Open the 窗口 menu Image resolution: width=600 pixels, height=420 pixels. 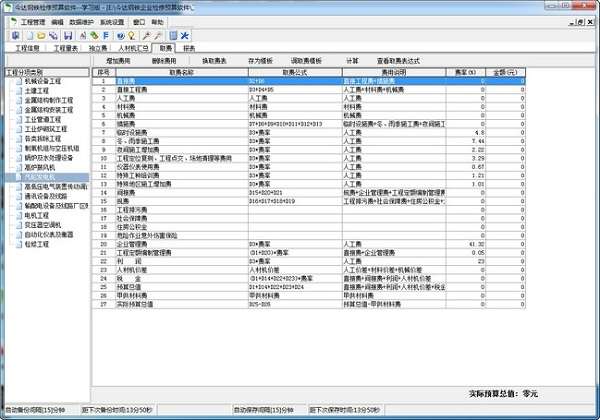139,22
